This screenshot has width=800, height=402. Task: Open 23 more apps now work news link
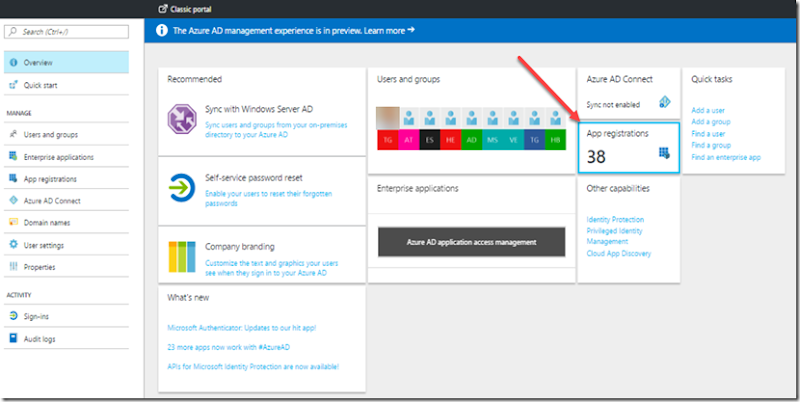tap(229, 347)
